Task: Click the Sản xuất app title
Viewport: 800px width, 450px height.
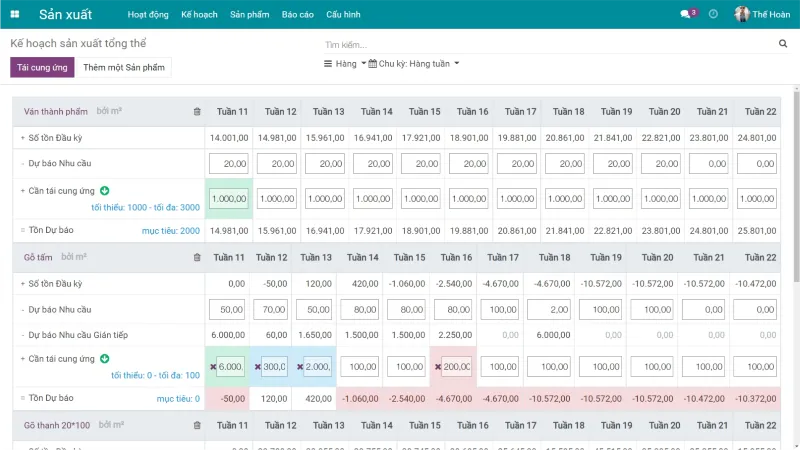Action: 65,14
